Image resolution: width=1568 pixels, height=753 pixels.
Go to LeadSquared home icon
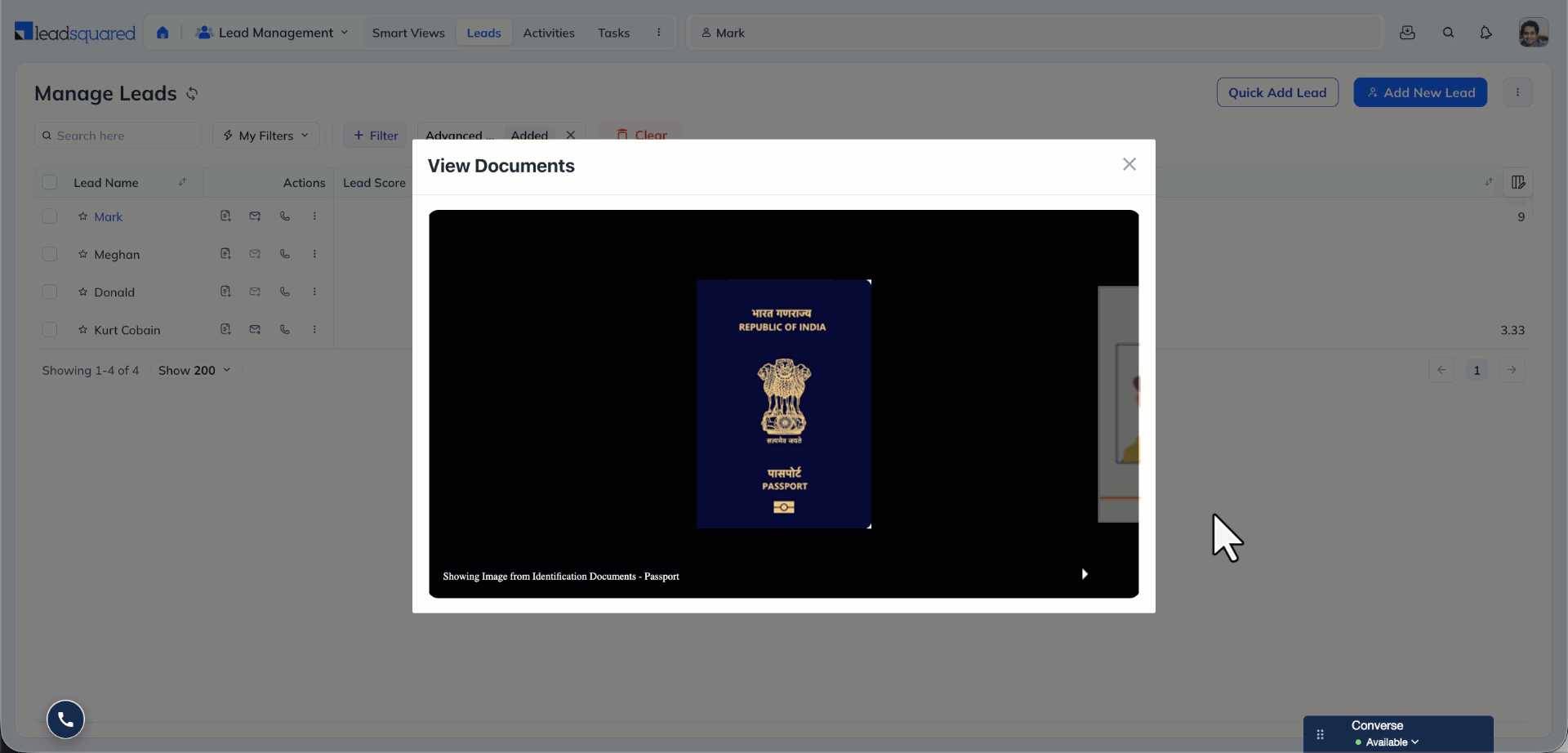tap(163, 33)
